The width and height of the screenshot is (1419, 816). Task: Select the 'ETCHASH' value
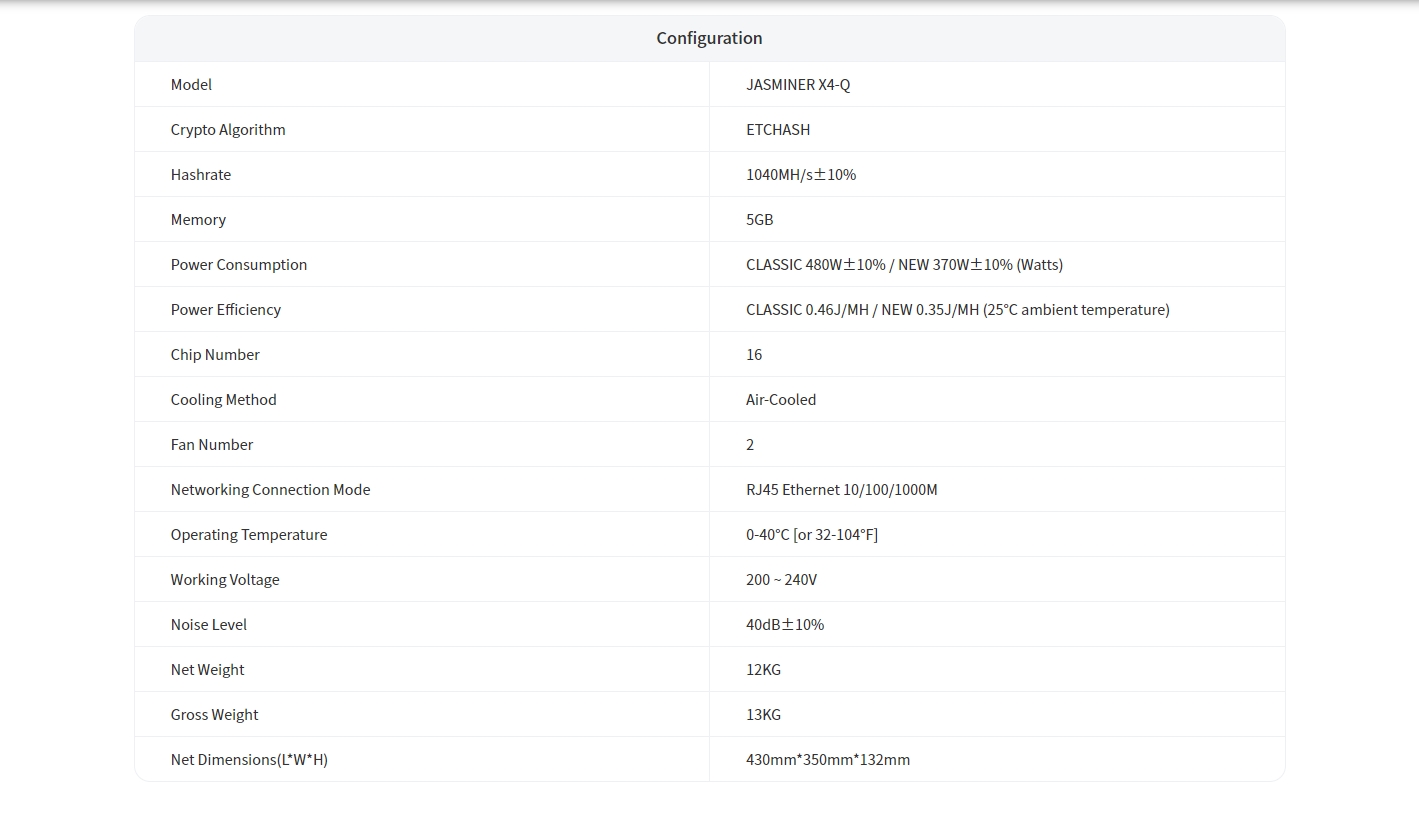(778, 130)
